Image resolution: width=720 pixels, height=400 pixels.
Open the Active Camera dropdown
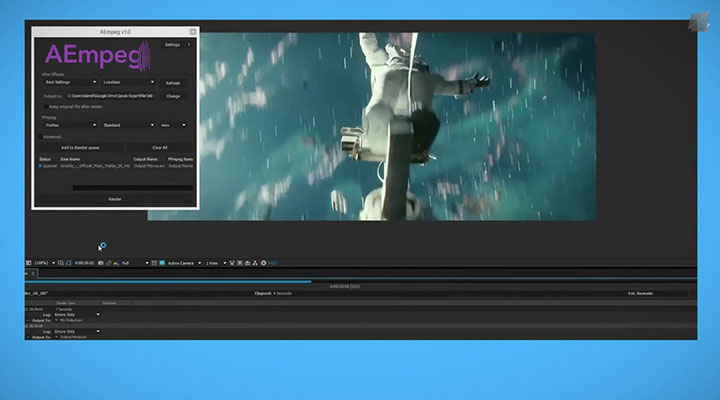point(184,263)
